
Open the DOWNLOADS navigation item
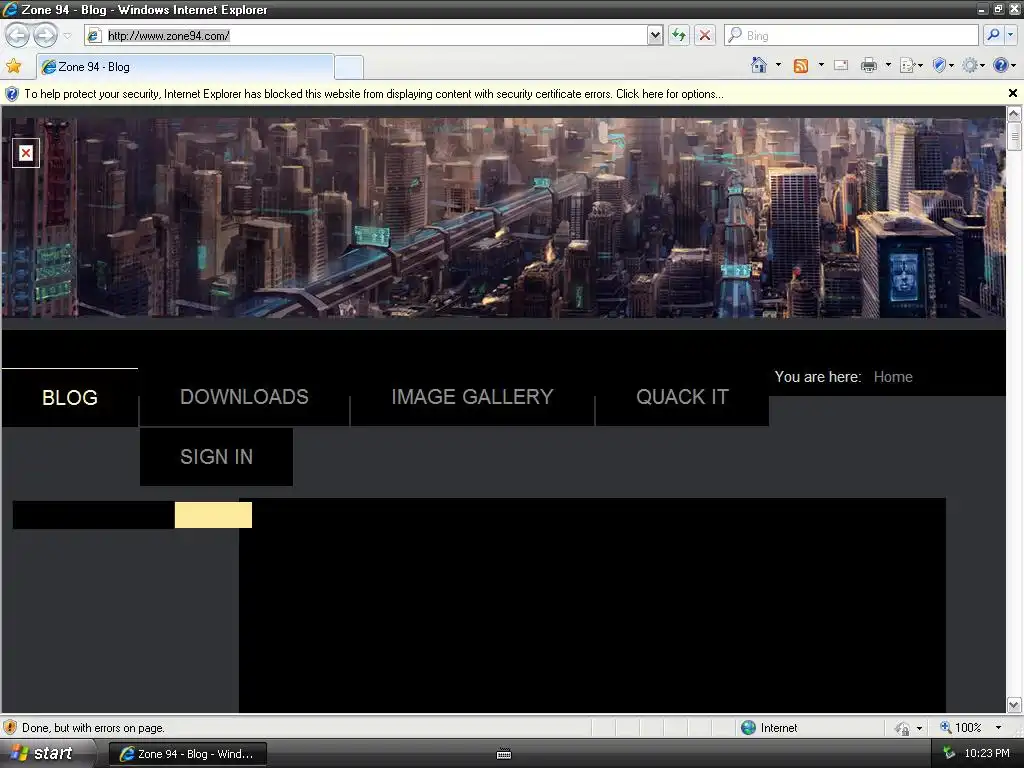click(x=244, y=397)
